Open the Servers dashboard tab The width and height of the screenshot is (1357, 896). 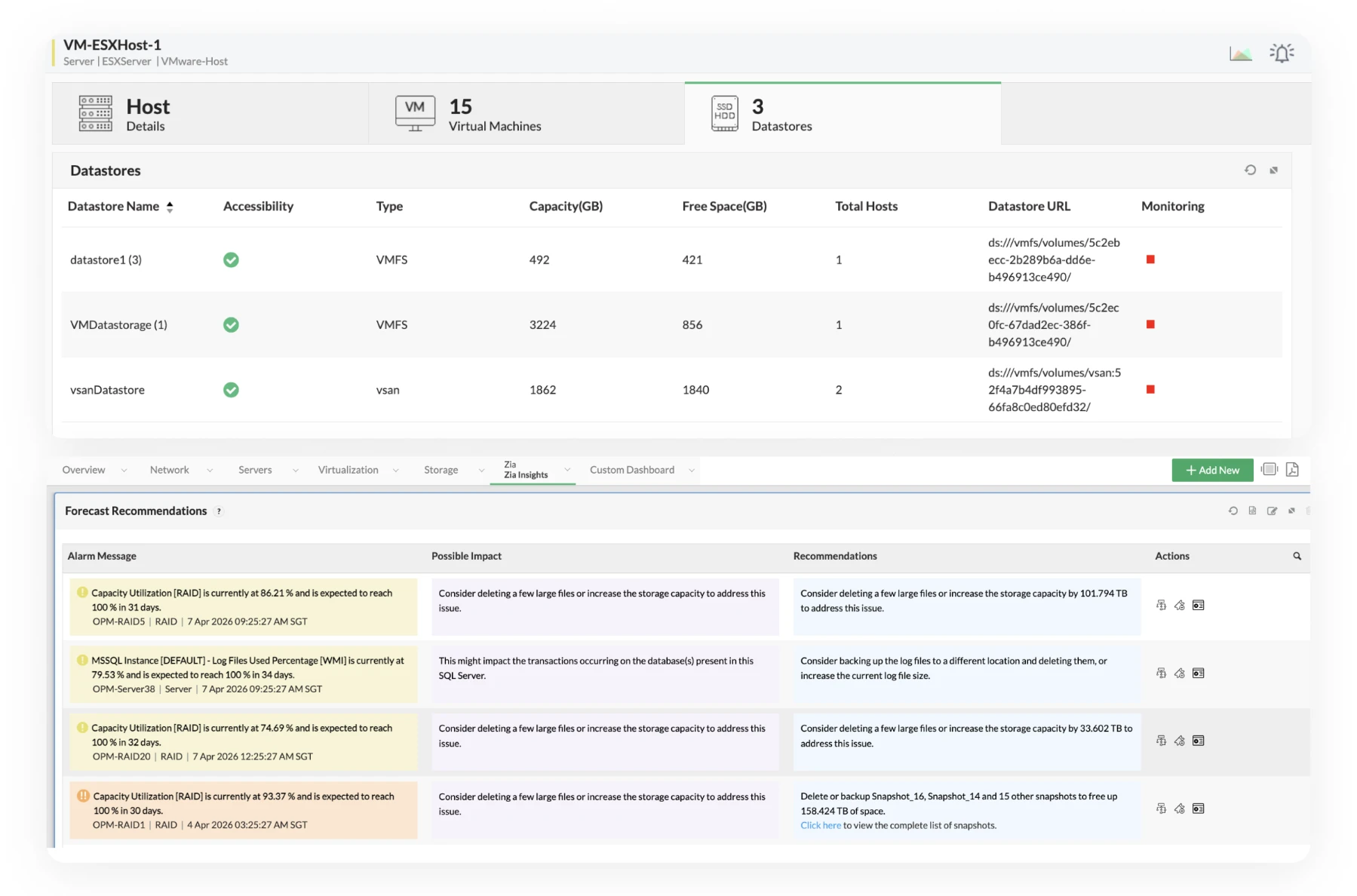pos(255,470)
